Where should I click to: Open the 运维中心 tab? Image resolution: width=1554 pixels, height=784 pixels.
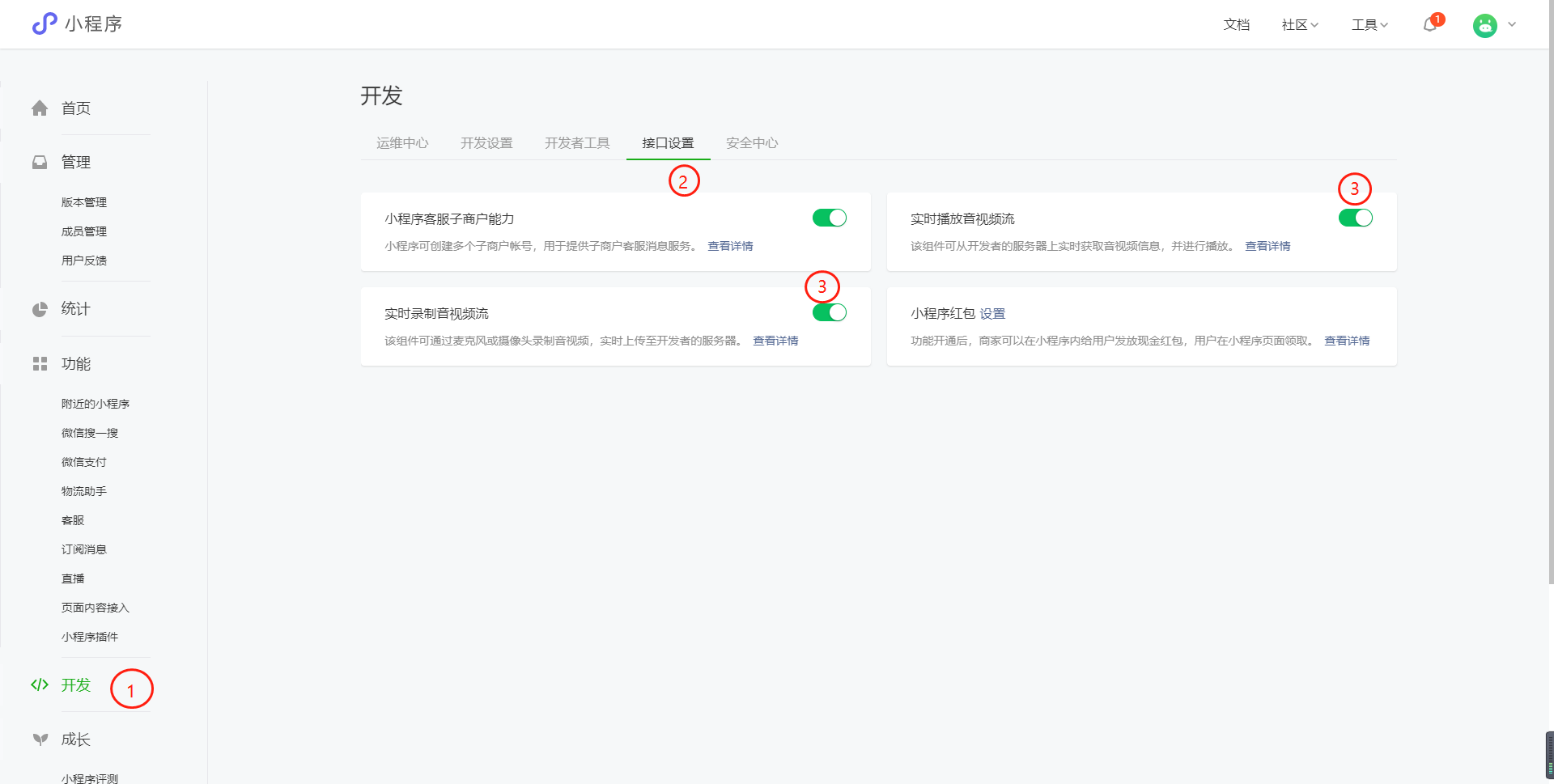pyautogui.click(x=402, y=142)
